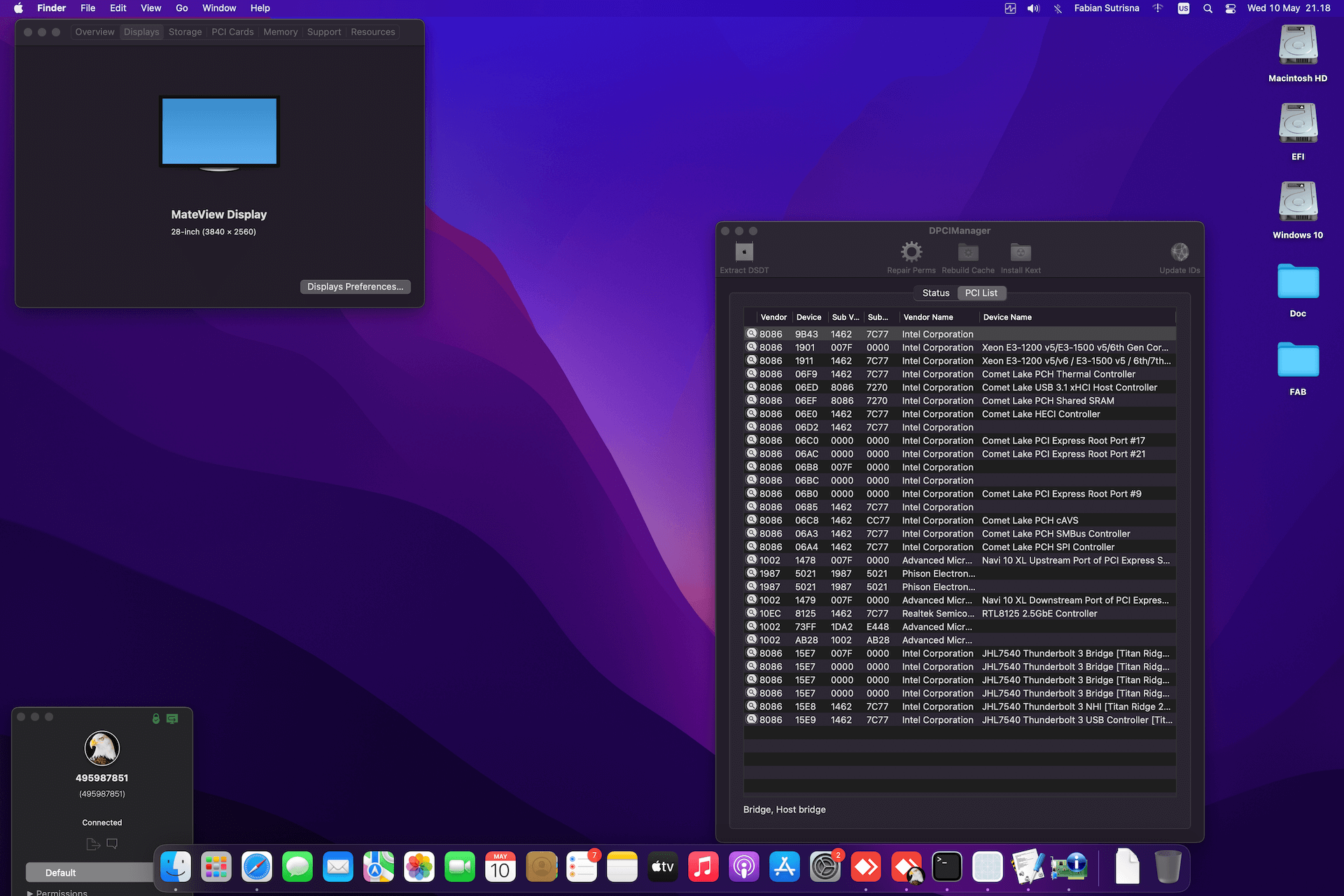
Task: Select Comet Lake PCH cAVS row
Action: coord(960,521)
